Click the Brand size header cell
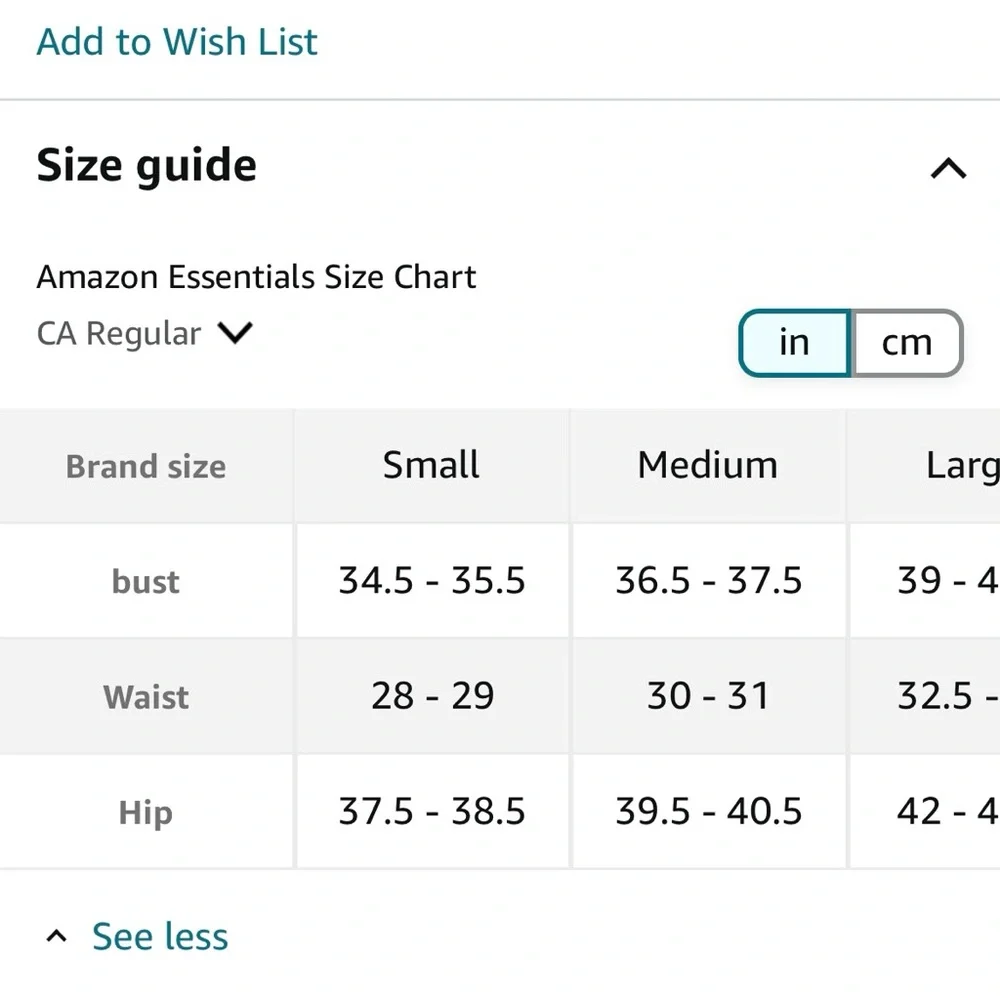This screenshot has width=1000, height=1000. pyautogui.click(x=146, y=466)
